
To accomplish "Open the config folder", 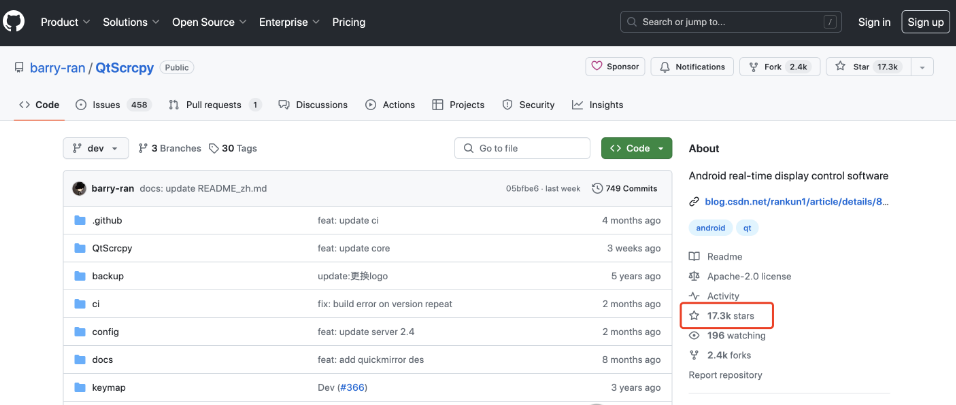I will point(105,332).
